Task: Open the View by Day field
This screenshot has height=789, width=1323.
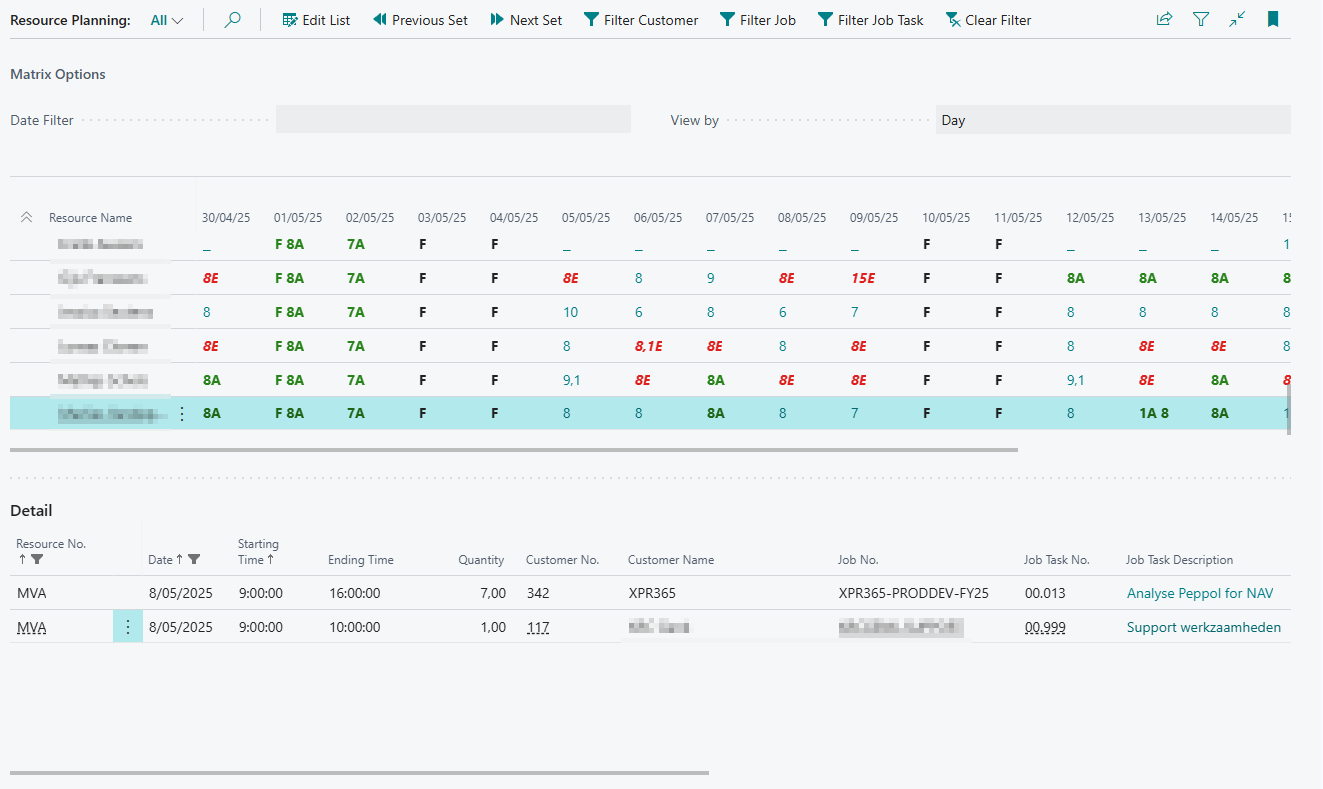Action: point(1112,120)
